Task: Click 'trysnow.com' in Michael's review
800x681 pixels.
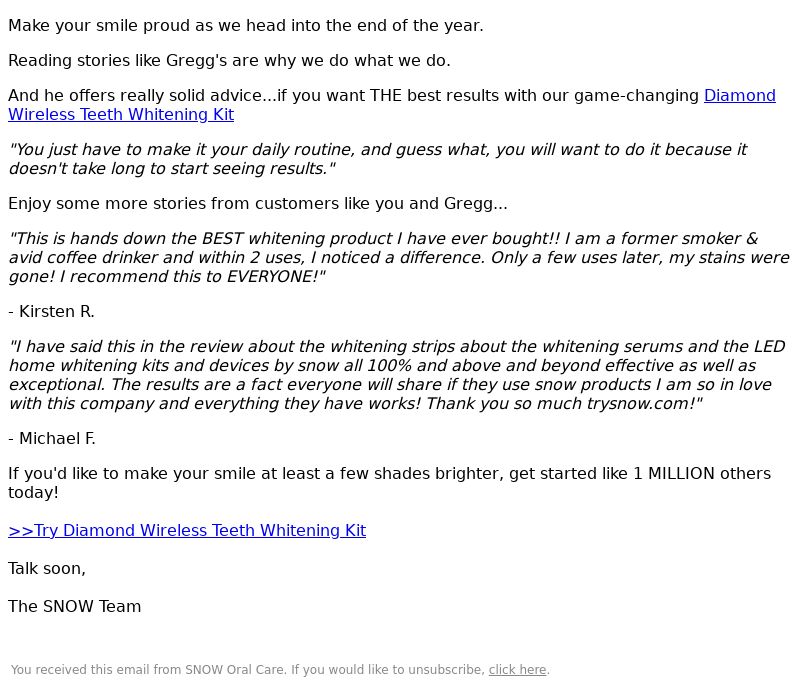Action: (x=637, y=403)
